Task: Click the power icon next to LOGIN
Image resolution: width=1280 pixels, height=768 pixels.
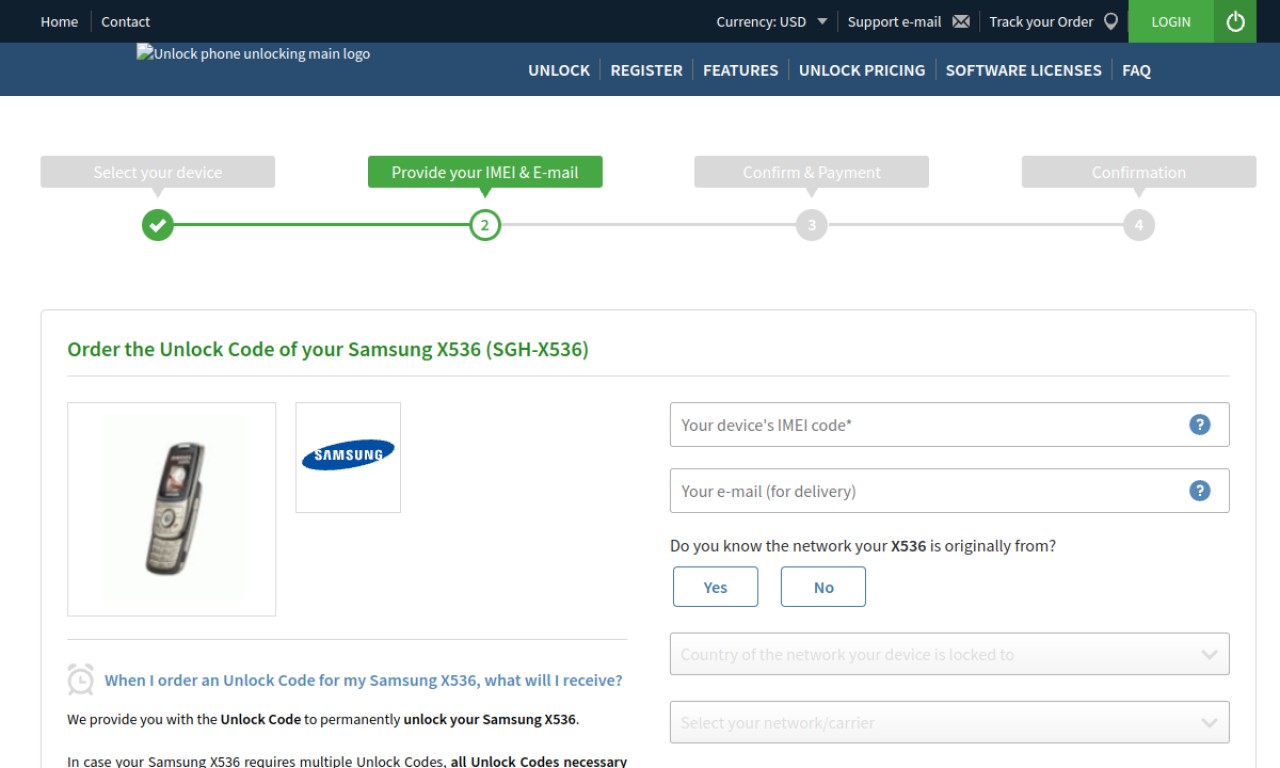Action: [1235, 21]
